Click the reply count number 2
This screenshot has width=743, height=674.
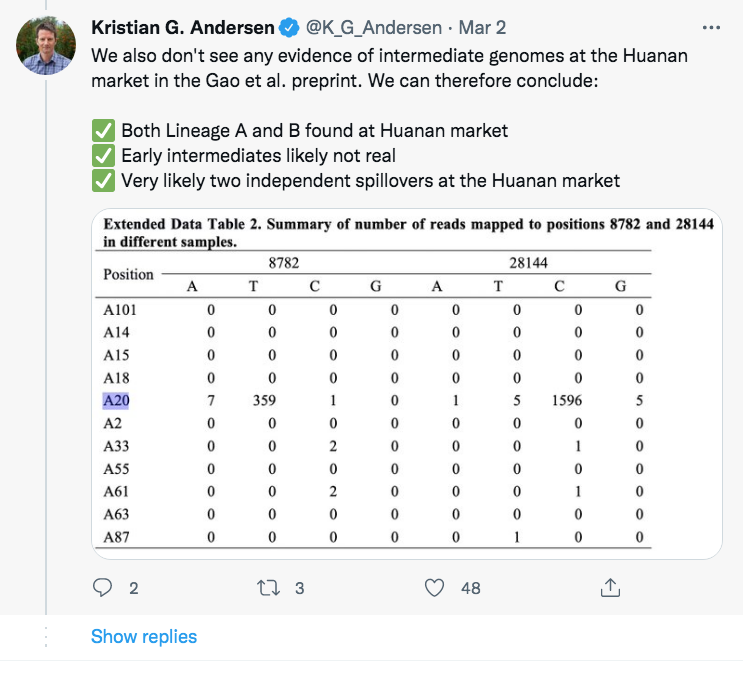134,588
